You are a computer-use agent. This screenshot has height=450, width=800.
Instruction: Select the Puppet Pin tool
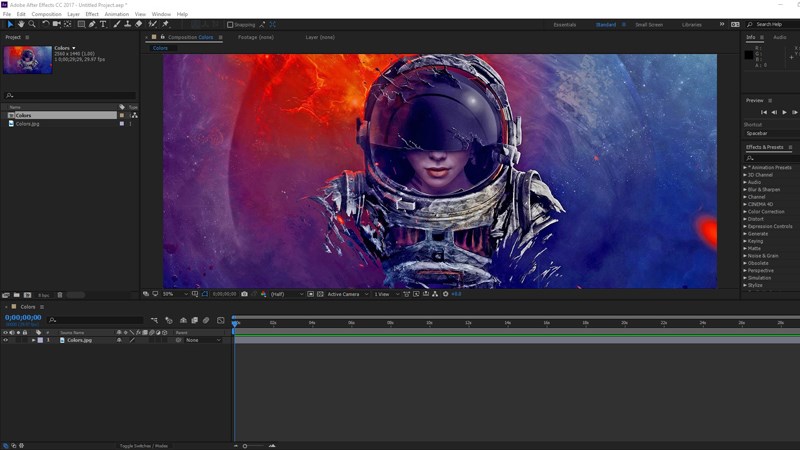coord(164,24)
